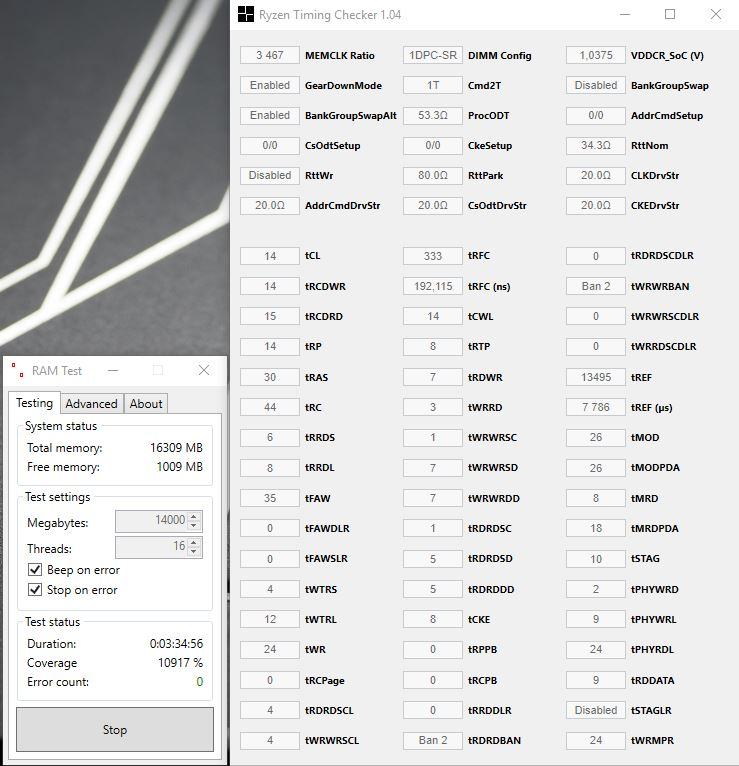Click the CLKDrvStr value field
739x766 pixels.
pos(596,175)
